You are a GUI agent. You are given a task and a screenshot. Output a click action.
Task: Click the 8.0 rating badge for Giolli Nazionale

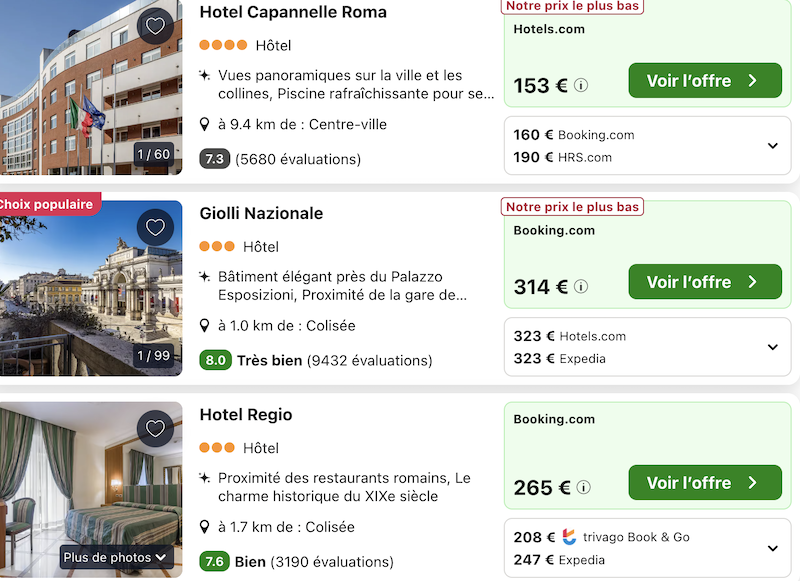[x=214, y=360]
